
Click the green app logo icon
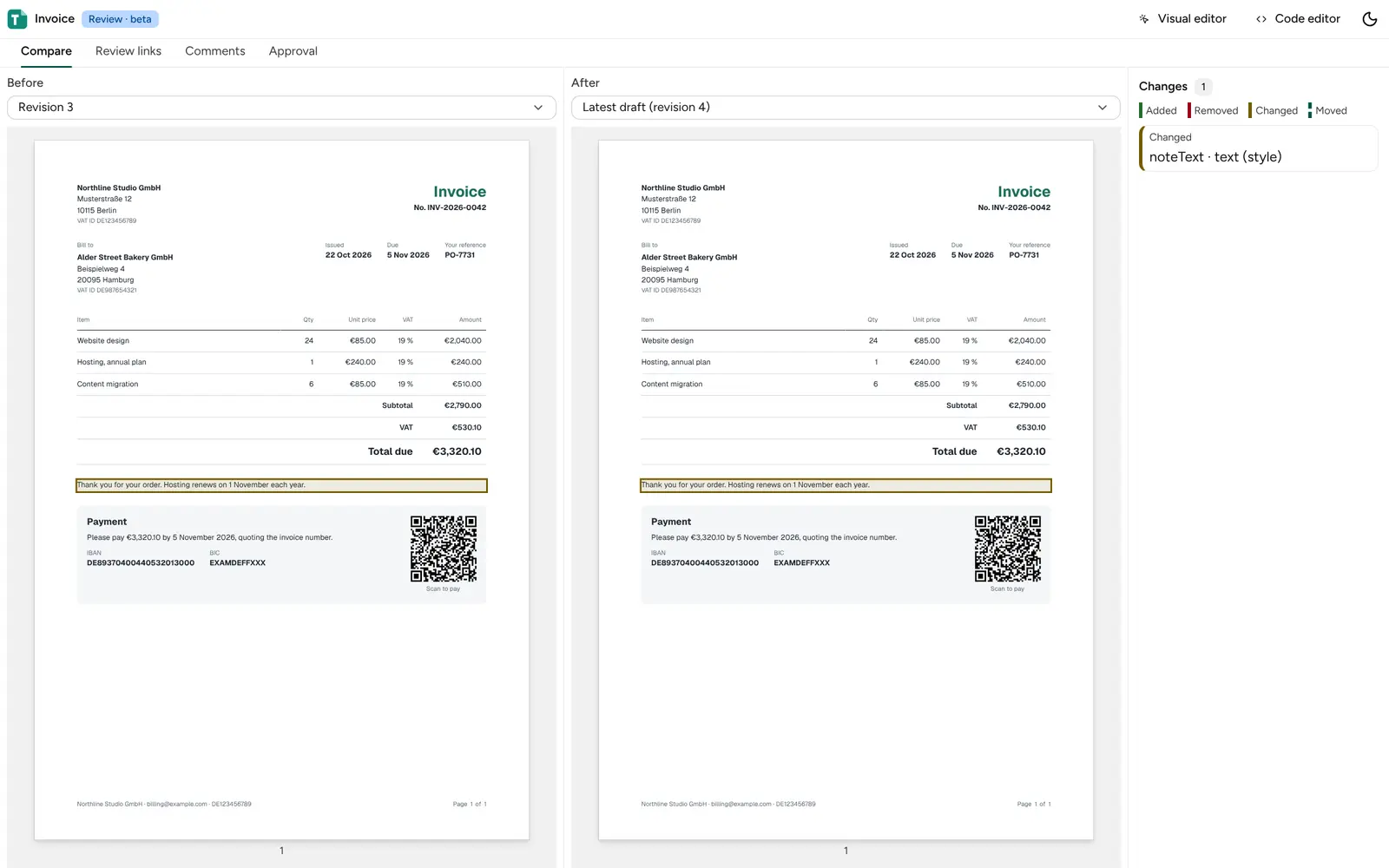(16, 19)
